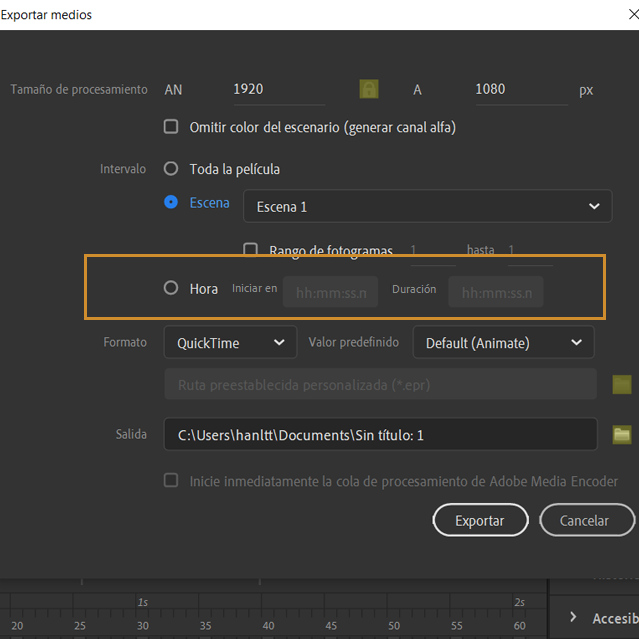Screen dimensions: 639x639
Task: Click the height field showing 1080
Action: pyautogui.click(x=519, y=89)
